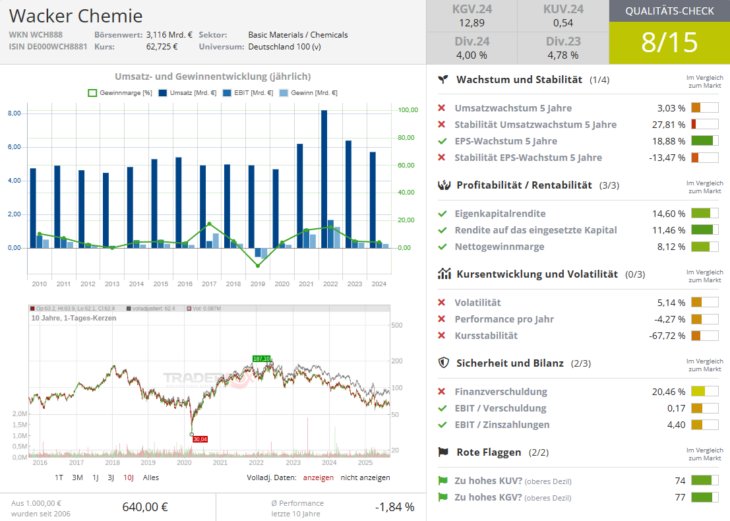The image size is (730, 521).
Task: Toggle the Gewinnmarge [%] legend entry
Action: click(120, 93)
